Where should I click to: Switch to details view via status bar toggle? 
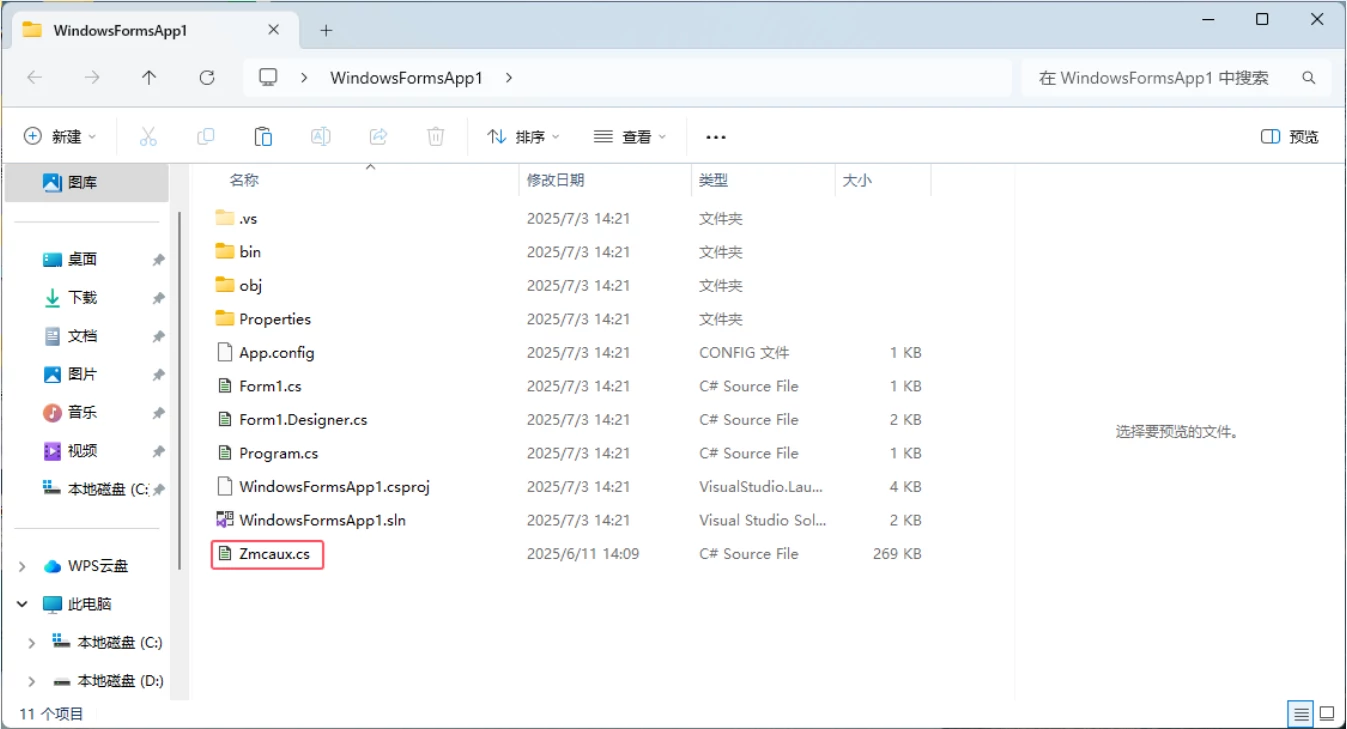[x=1300, y=714]
